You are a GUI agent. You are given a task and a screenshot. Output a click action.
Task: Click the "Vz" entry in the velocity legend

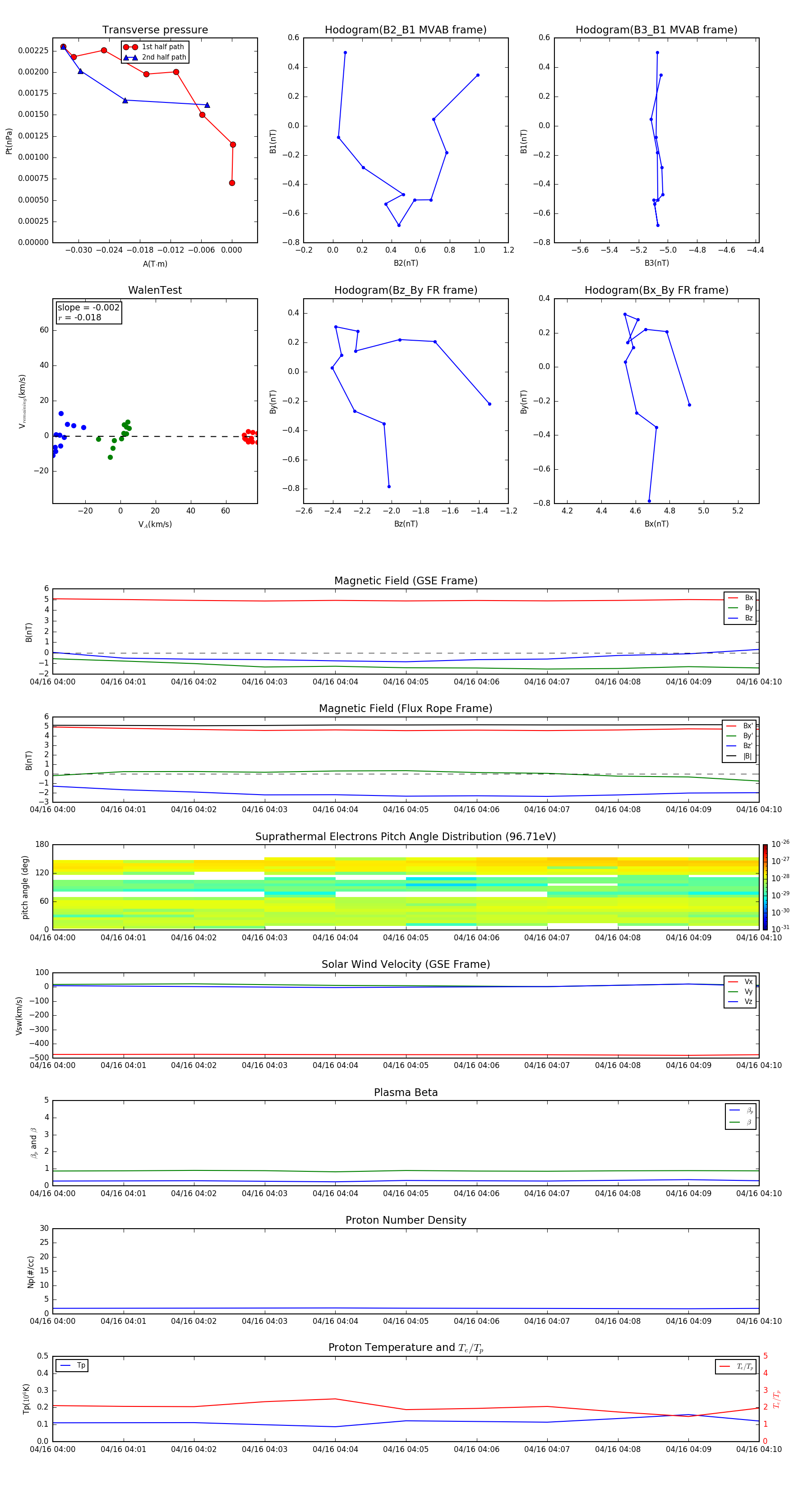tap(740, 1002)
